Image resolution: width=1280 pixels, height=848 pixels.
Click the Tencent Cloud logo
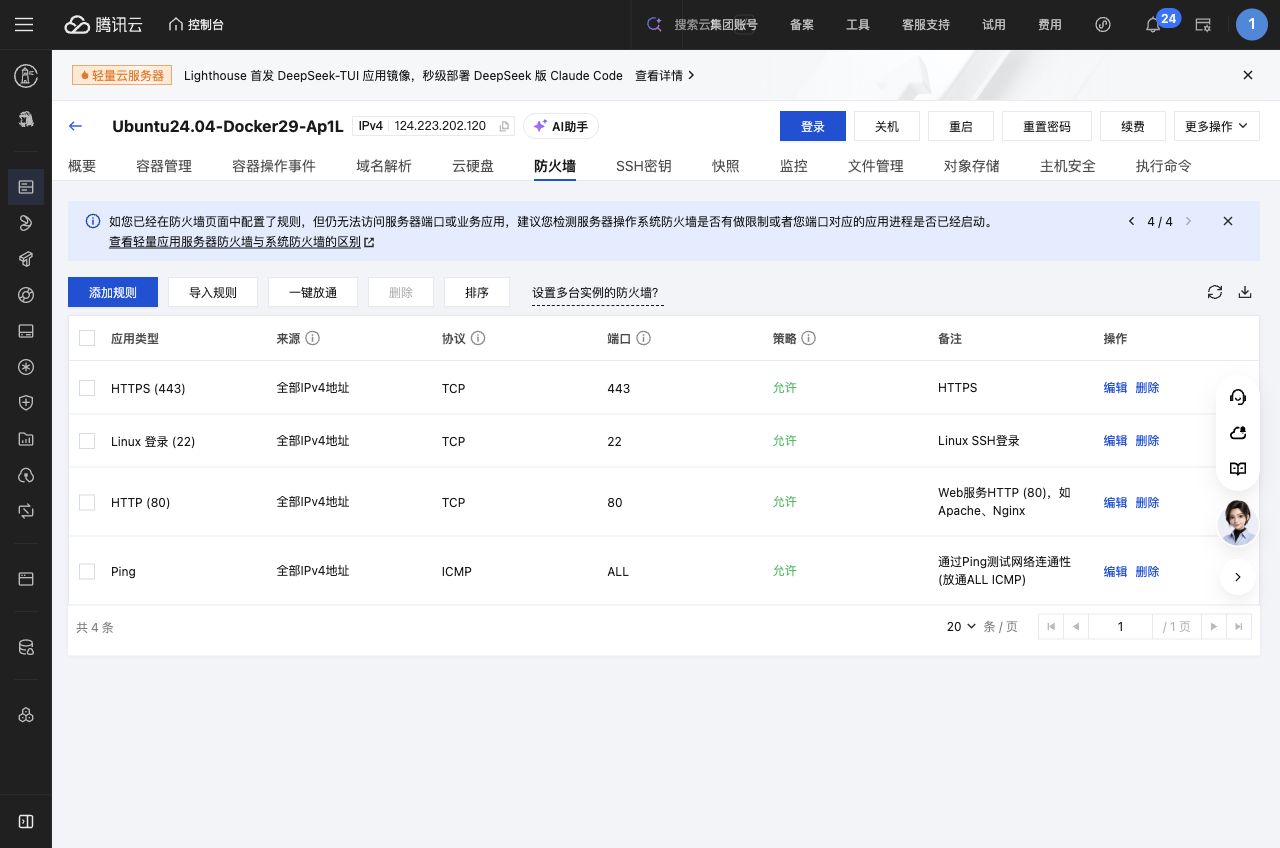coord(105,24)
